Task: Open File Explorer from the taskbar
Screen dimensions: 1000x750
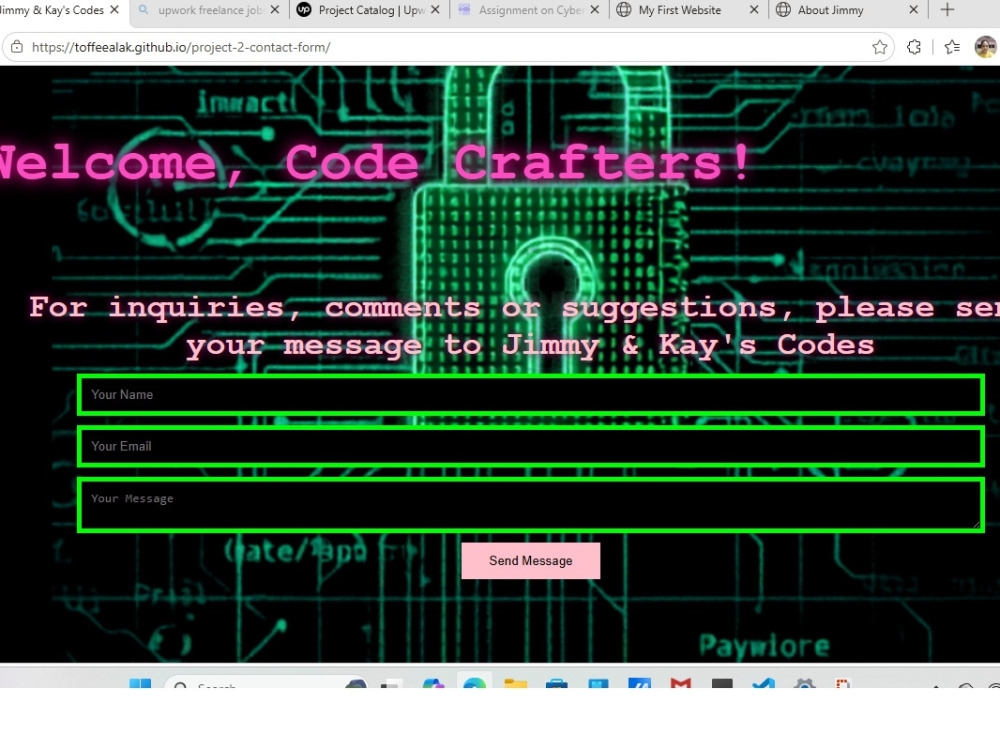Action: (x=515, y=683)
